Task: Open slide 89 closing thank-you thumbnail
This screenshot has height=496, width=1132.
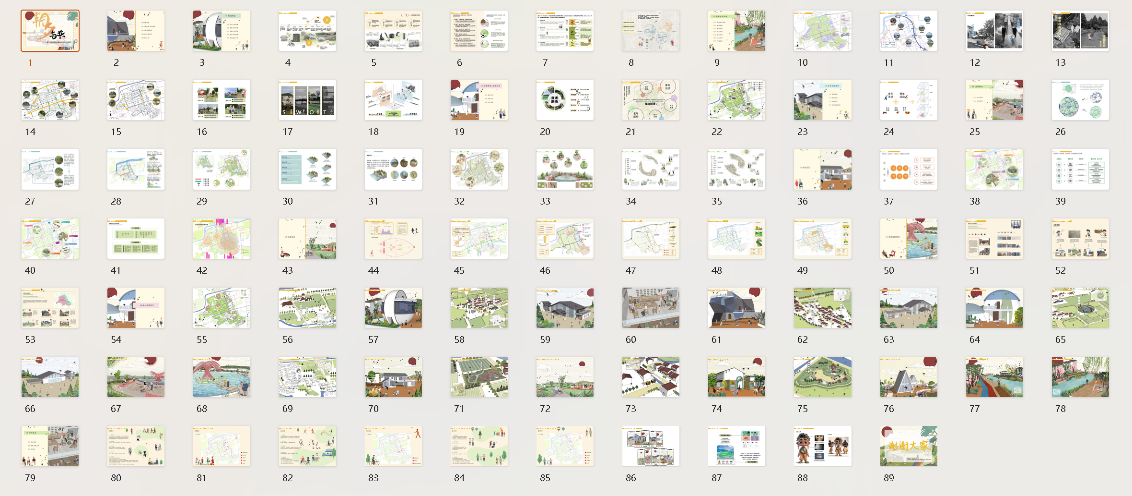Action: 909,446
